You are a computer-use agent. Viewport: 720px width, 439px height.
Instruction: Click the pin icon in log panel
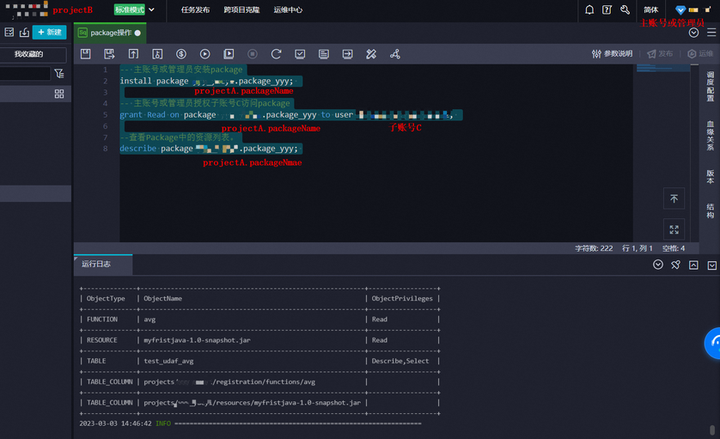pos(675,265)
